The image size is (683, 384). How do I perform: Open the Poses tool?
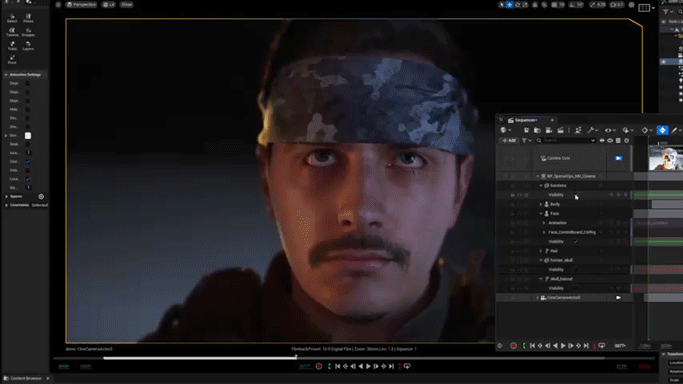tap(28, 18)
